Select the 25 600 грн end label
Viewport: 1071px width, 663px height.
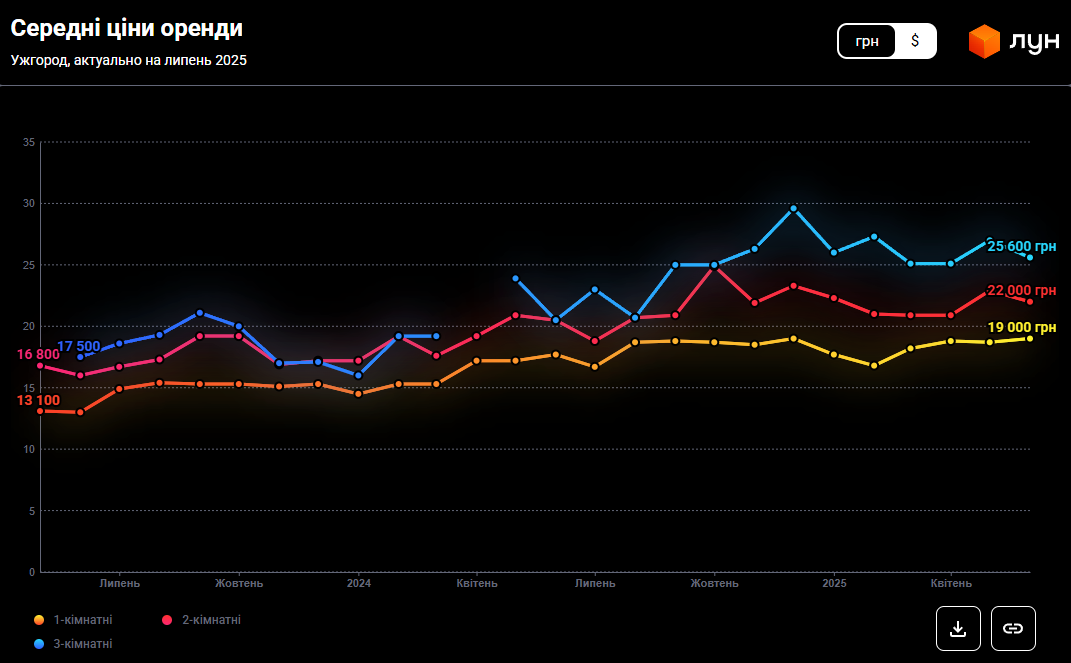pyautogui.click(x=1022, y=247)
